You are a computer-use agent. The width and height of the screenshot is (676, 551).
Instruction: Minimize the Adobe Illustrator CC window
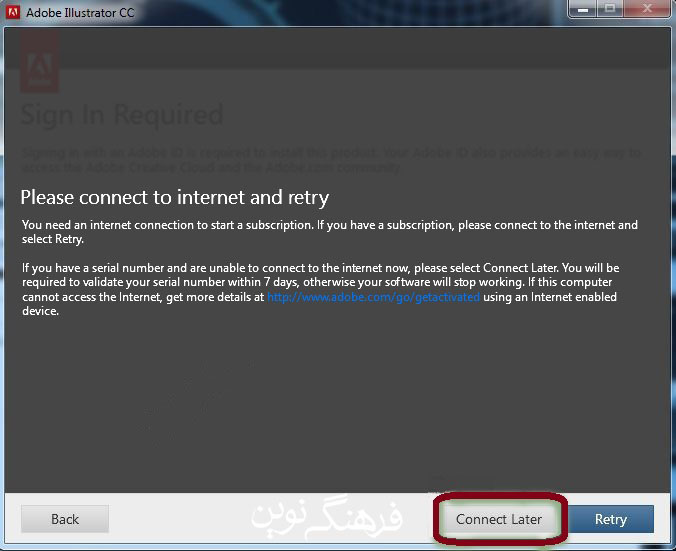pos(583,9)
